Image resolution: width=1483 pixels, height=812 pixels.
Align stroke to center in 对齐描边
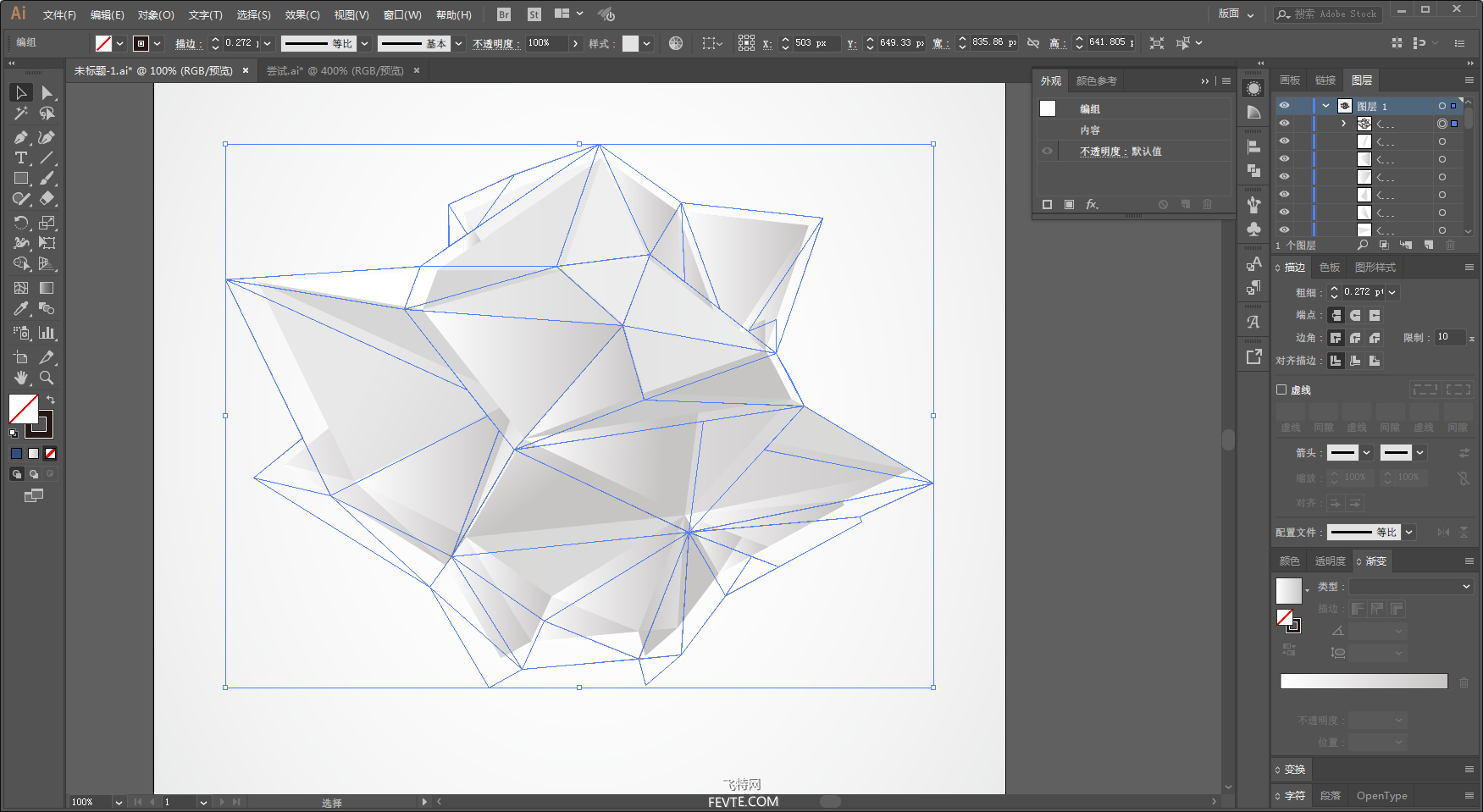(1336, 361)
